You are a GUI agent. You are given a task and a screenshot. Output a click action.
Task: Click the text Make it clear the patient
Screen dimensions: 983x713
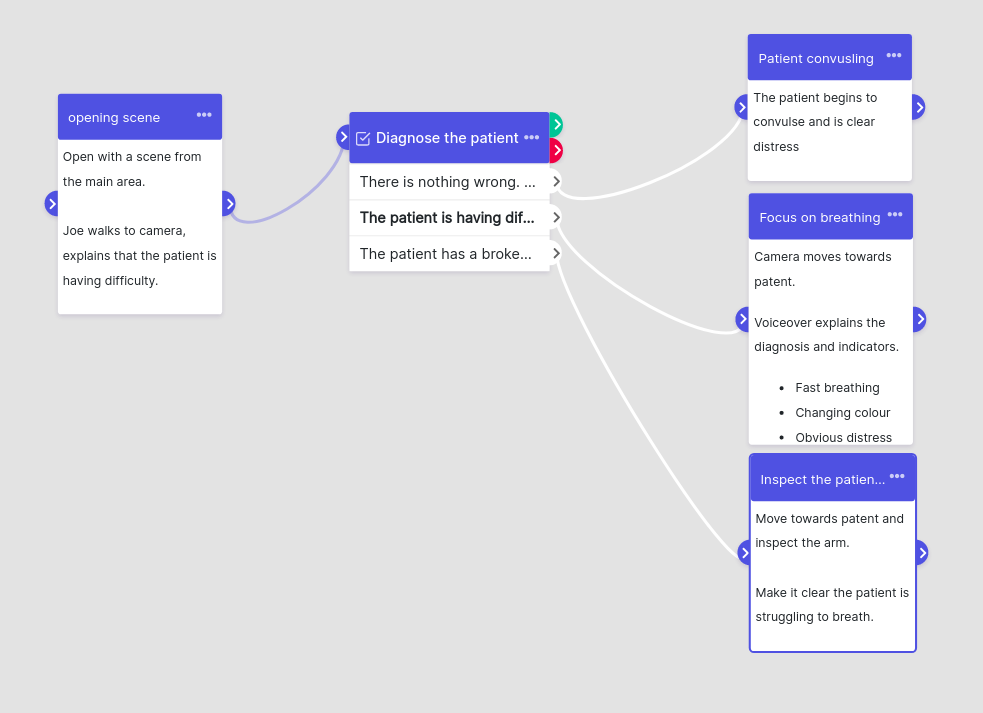click(832, 605)
